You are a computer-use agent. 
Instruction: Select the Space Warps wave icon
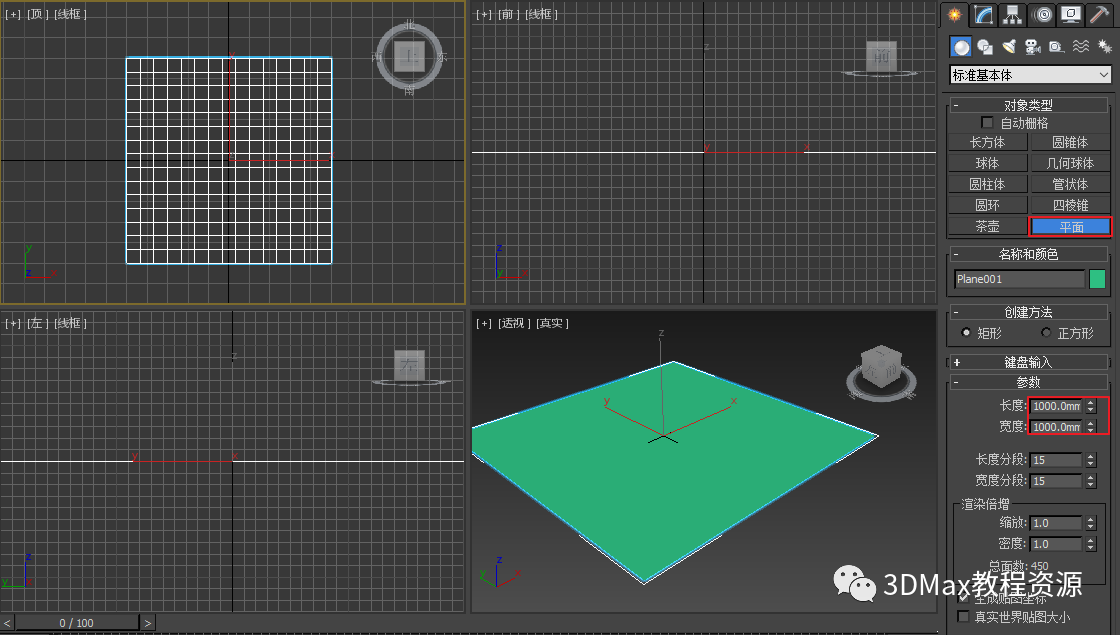click(1081, 47)
